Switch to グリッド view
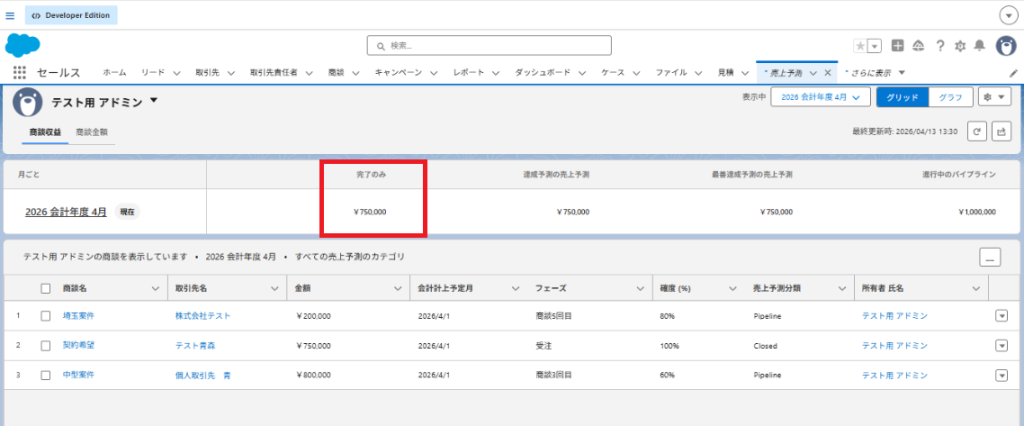The image size is (1024, 426). pos(903,97)
